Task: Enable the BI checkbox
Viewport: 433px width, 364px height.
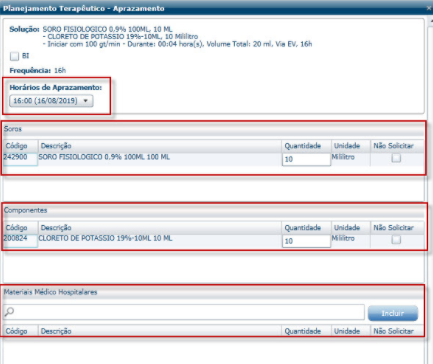Action: [x=14, y=56]
